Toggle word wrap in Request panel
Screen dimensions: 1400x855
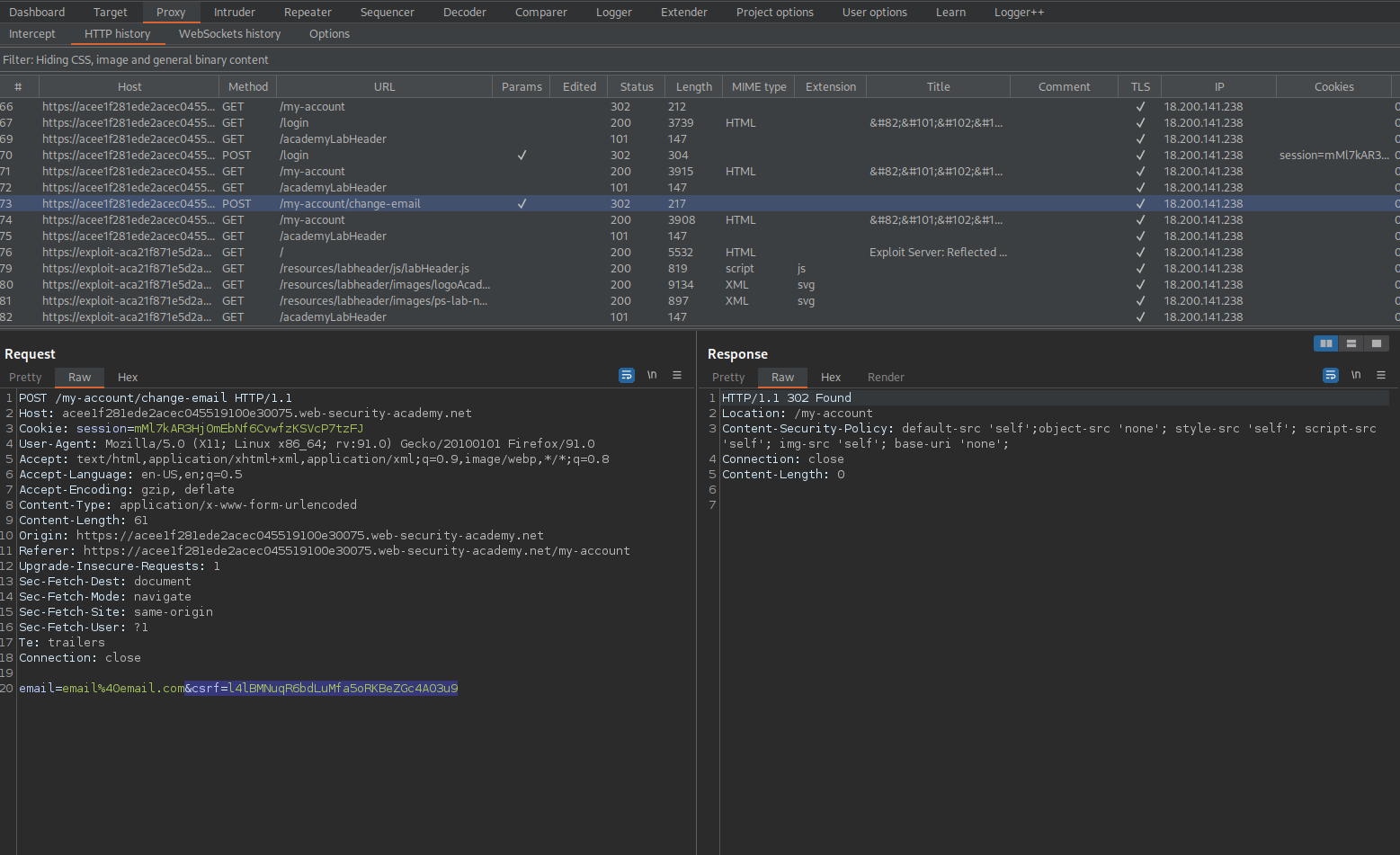click(627, 375)
